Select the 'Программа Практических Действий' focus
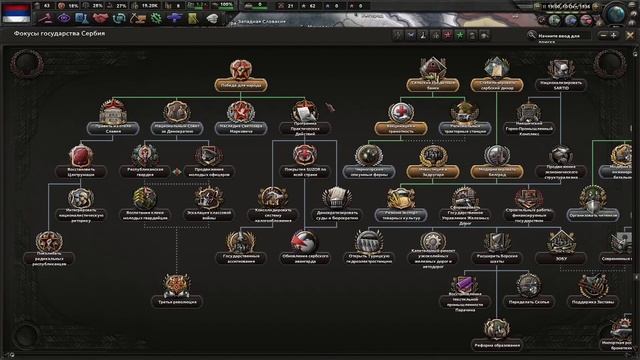 (305, 119)
